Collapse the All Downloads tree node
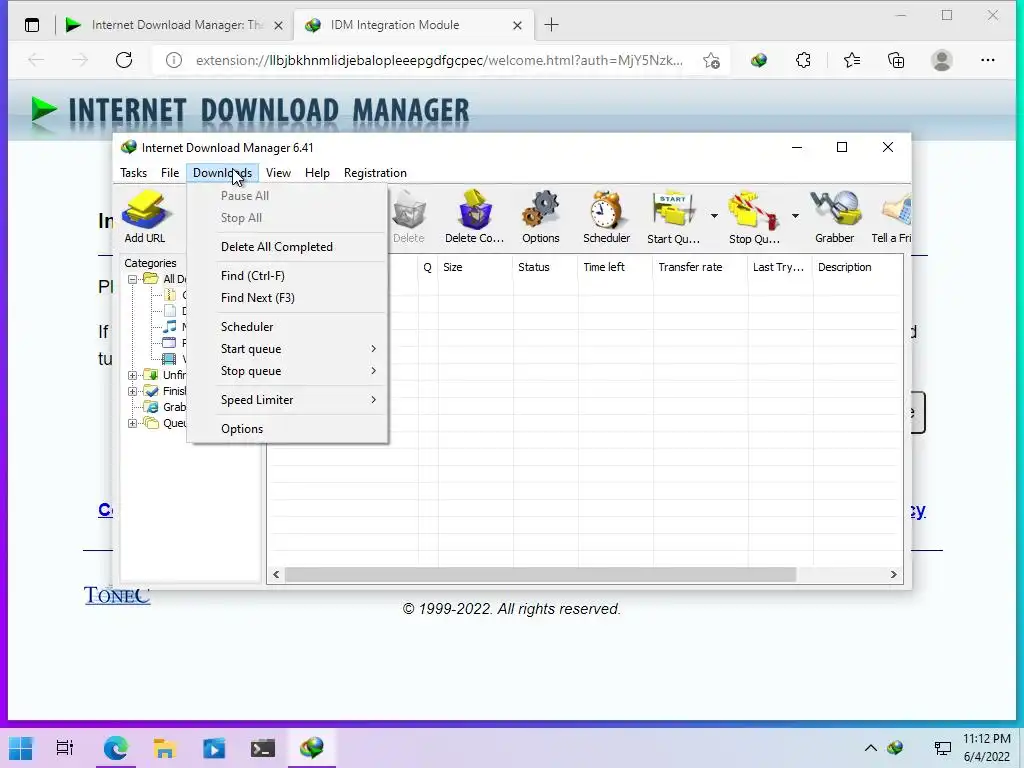1024x768 pixels. click(x=132, y=279)
